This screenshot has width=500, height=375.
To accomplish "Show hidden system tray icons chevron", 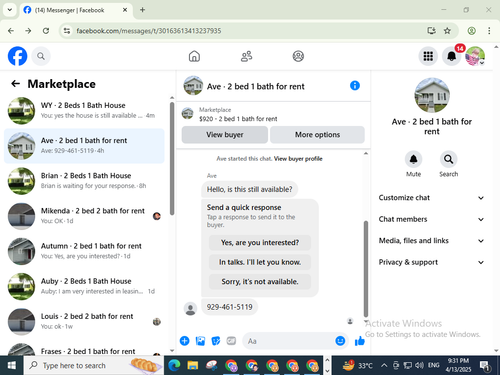I will coord(384,366).
